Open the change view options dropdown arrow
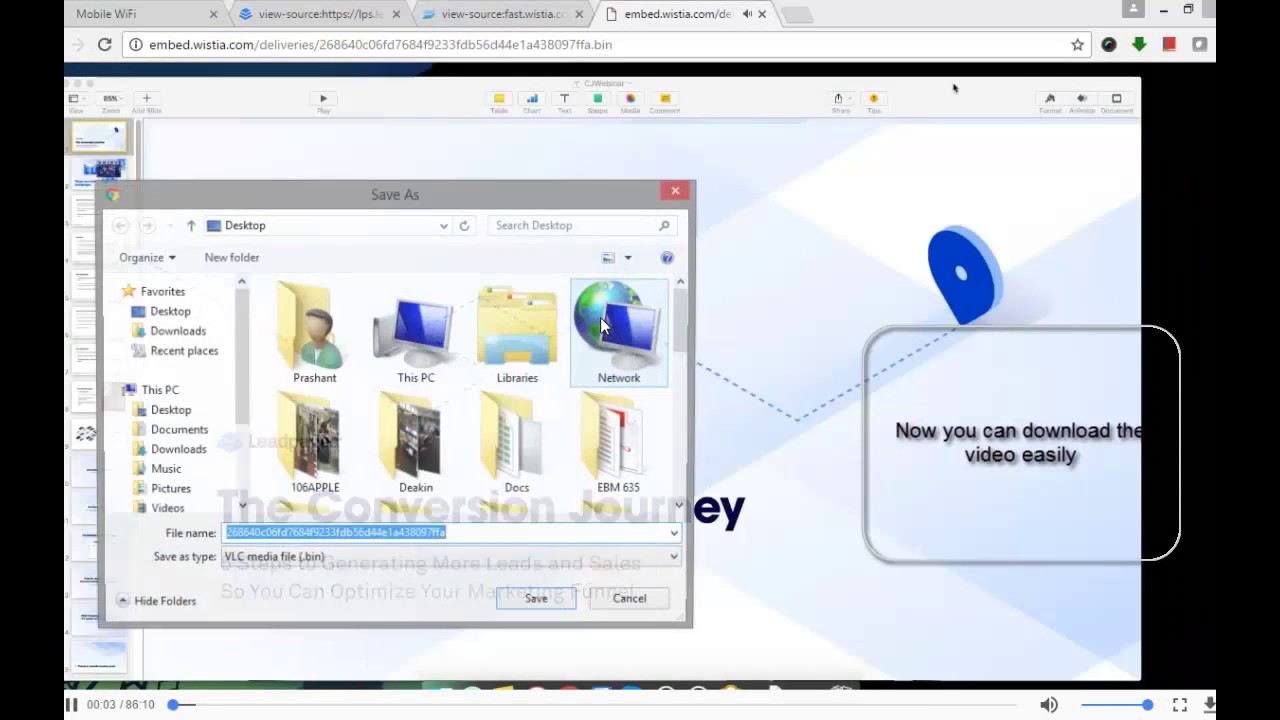 tap(628, 258)
